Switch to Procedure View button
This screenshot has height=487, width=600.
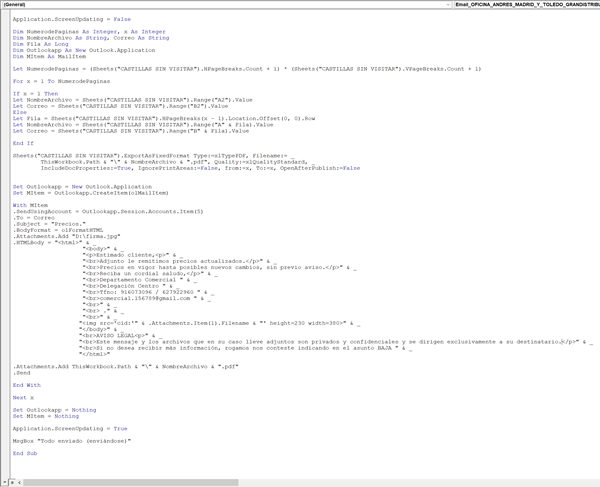click(5, 483)
